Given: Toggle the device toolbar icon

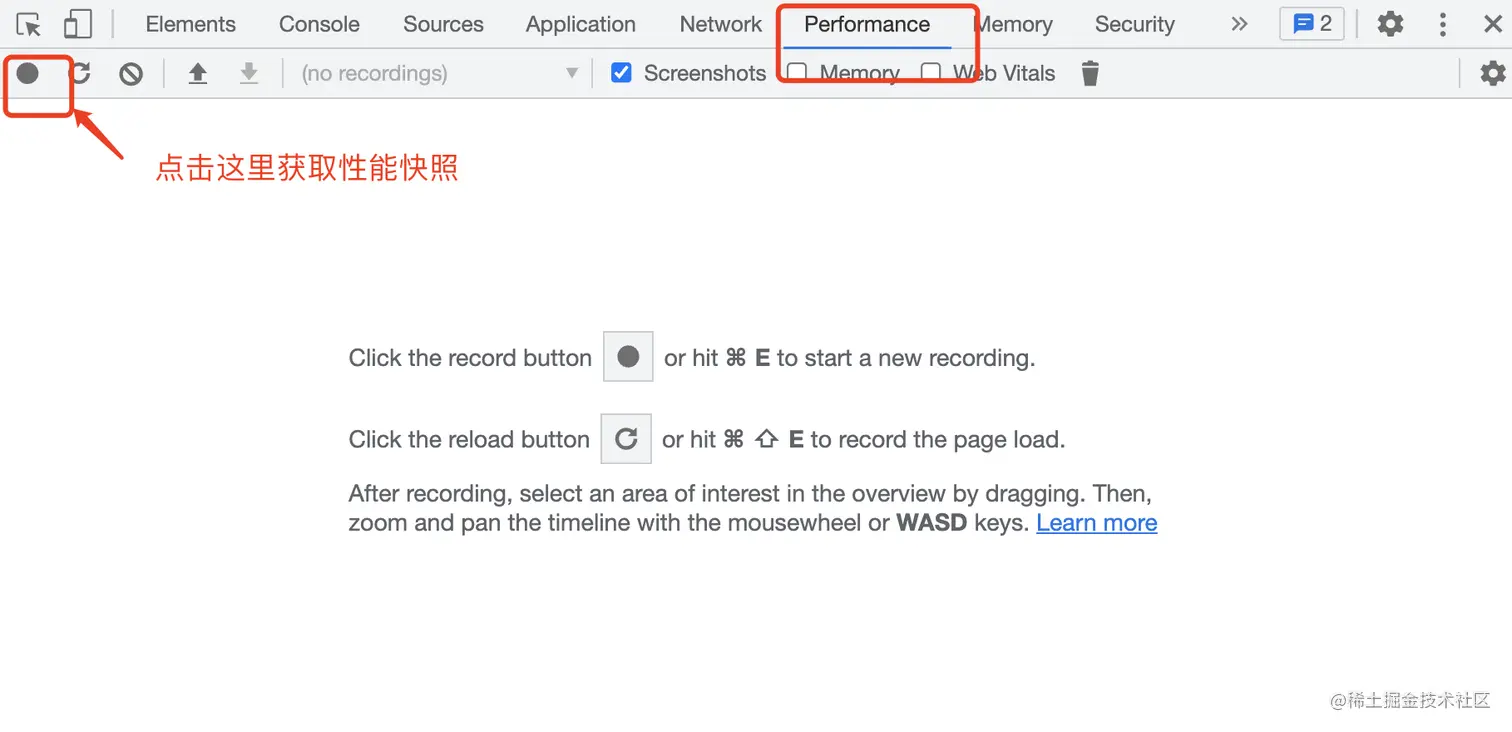Looking at the screenshot, I should [x=77, y=24].
